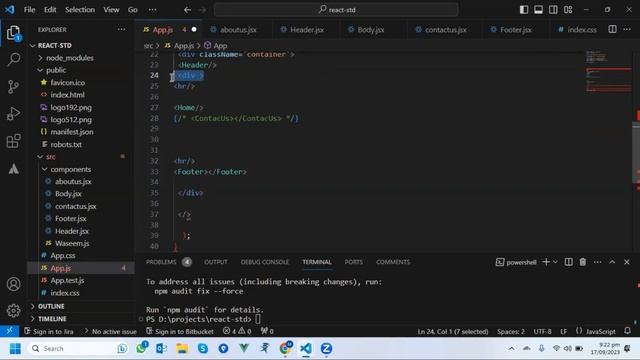The width and height of the screenshot is (640, 360).
Task: Click the react-std command center search box
Action: 336,10
